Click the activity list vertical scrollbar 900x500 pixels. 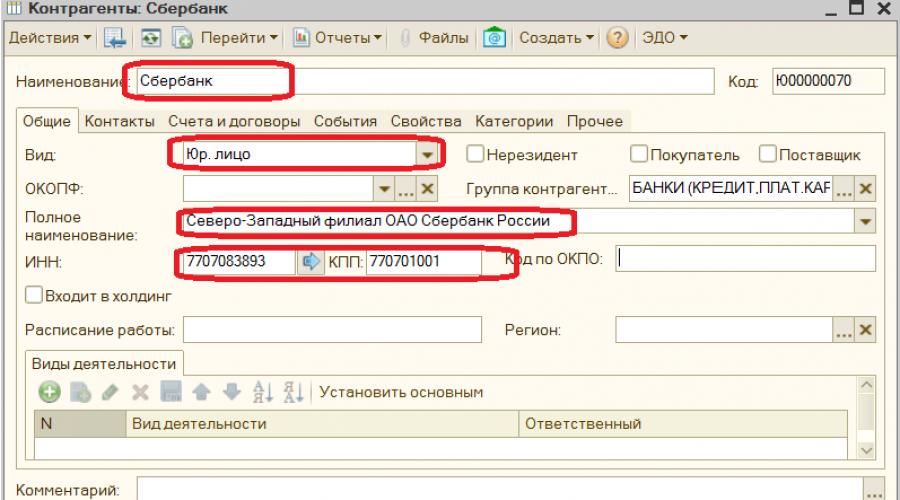point(866,415)
